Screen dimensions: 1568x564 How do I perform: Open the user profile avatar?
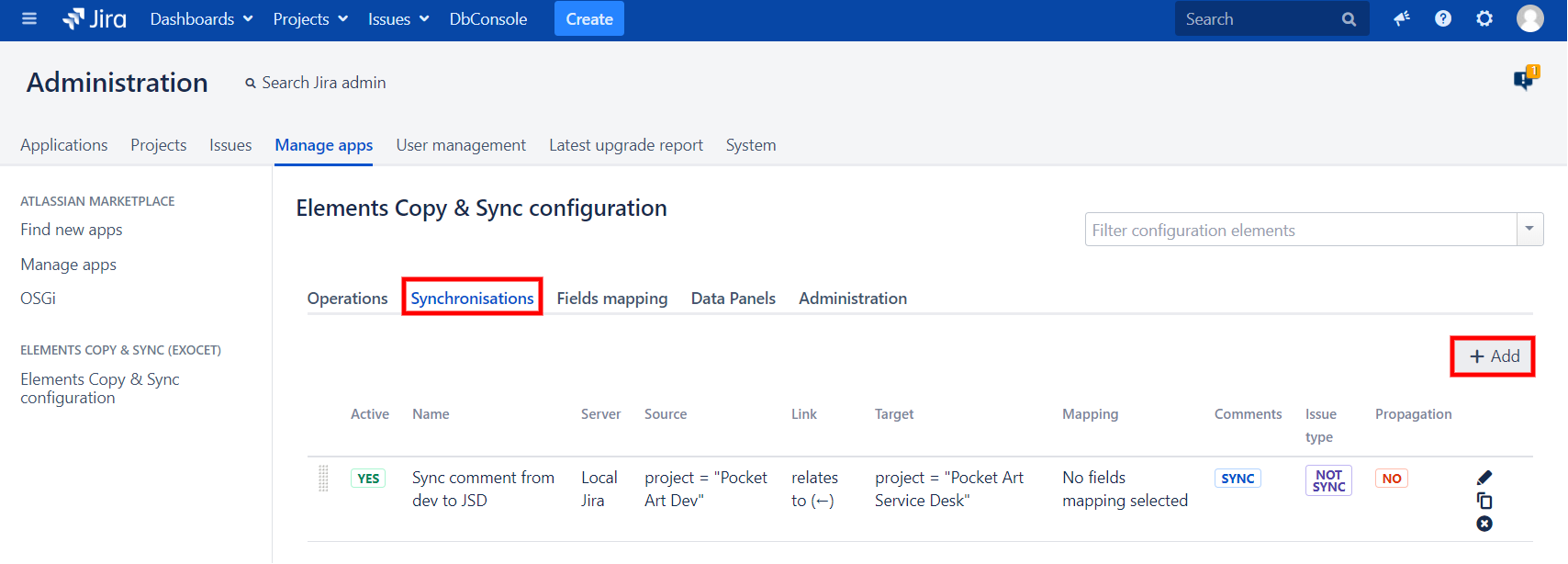(1530, 18)
